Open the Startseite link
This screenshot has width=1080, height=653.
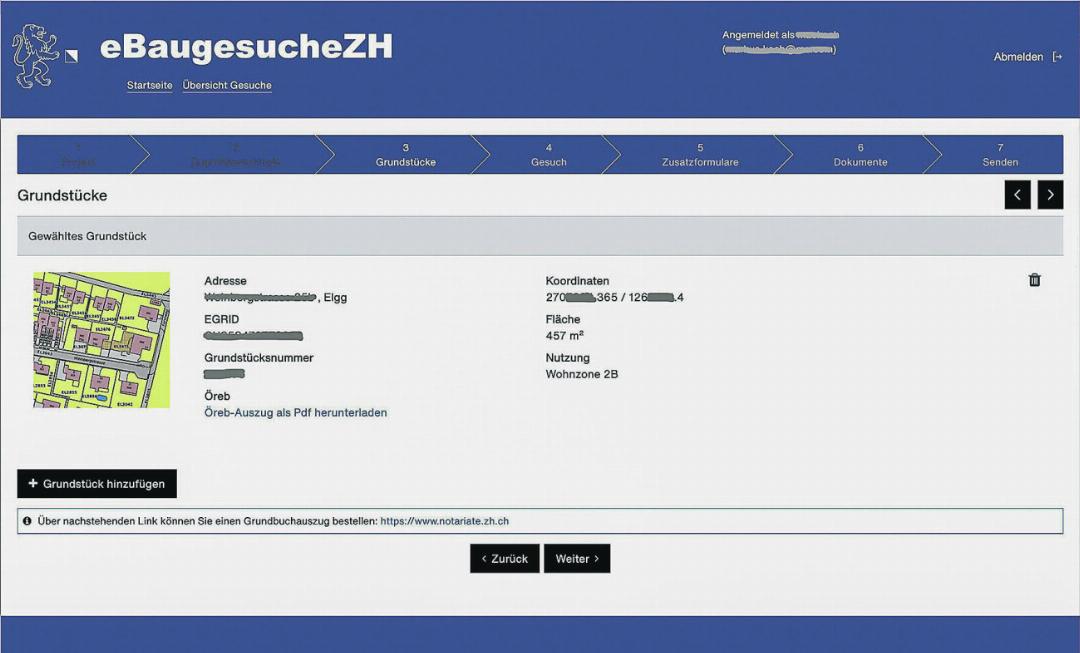coord(149,85)
